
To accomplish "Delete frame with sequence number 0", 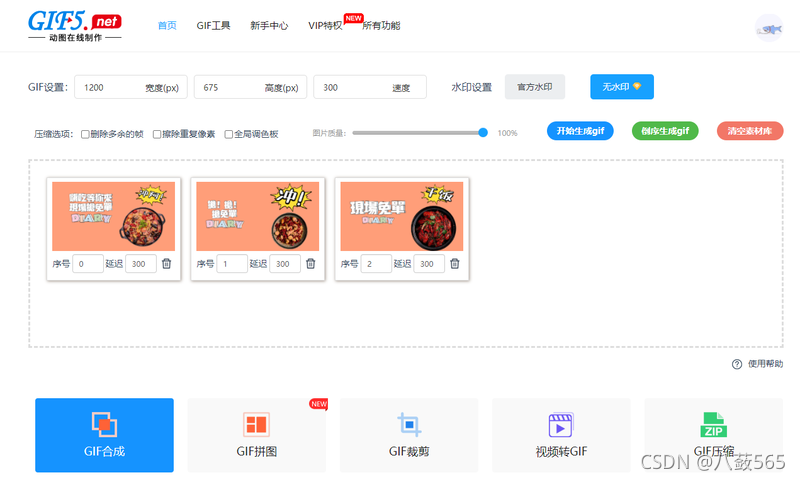I will point(166,264).
